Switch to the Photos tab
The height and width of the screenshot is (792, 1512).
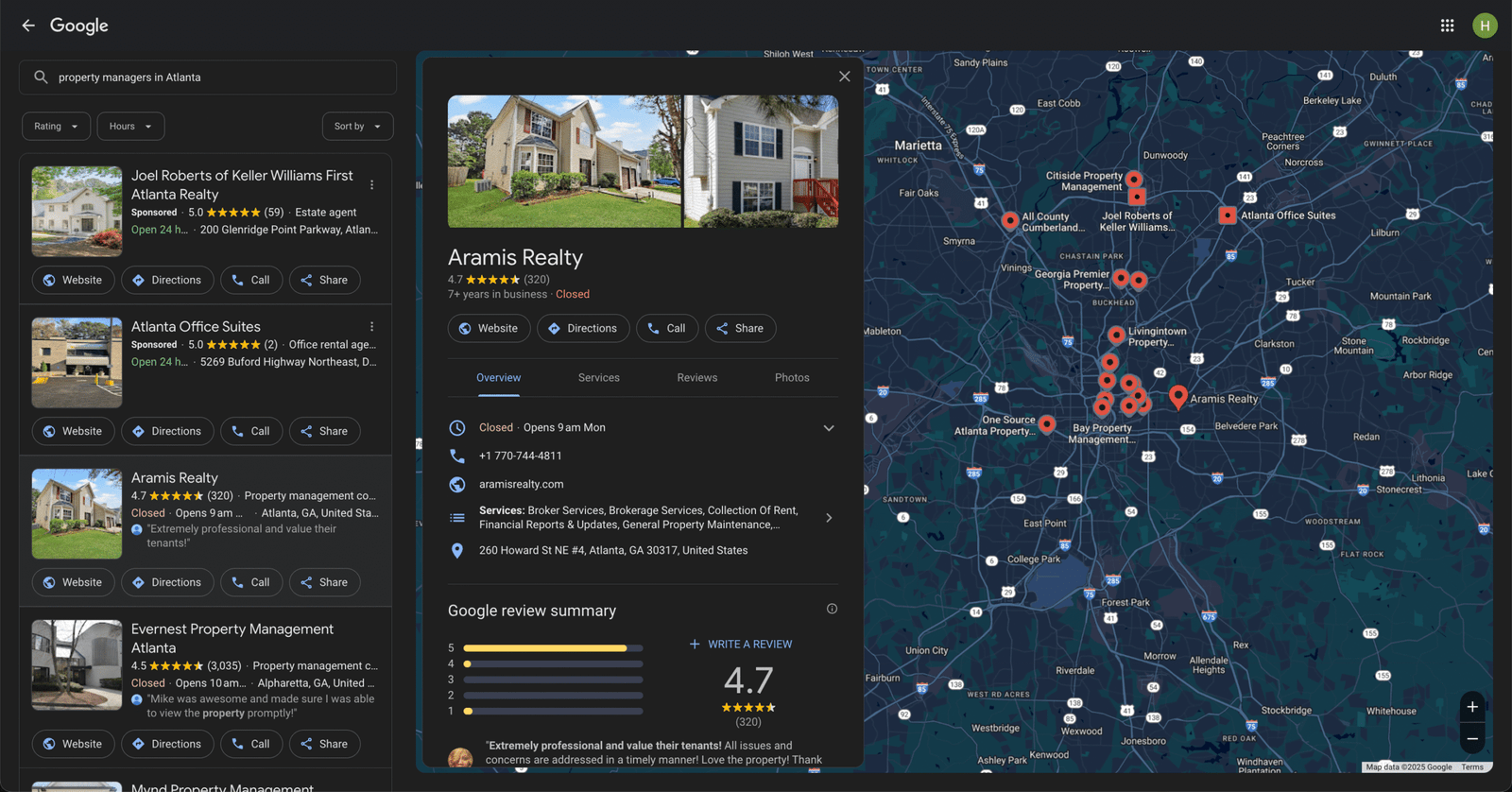point(792,378)
